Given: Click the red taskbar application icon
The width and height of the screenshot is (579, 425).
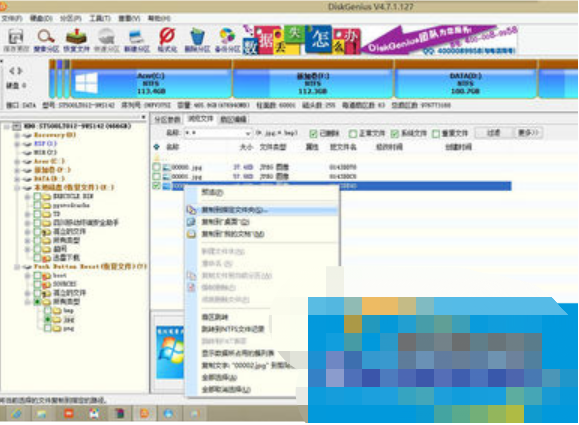Looking at the screenshot, I should click(69, 414).
